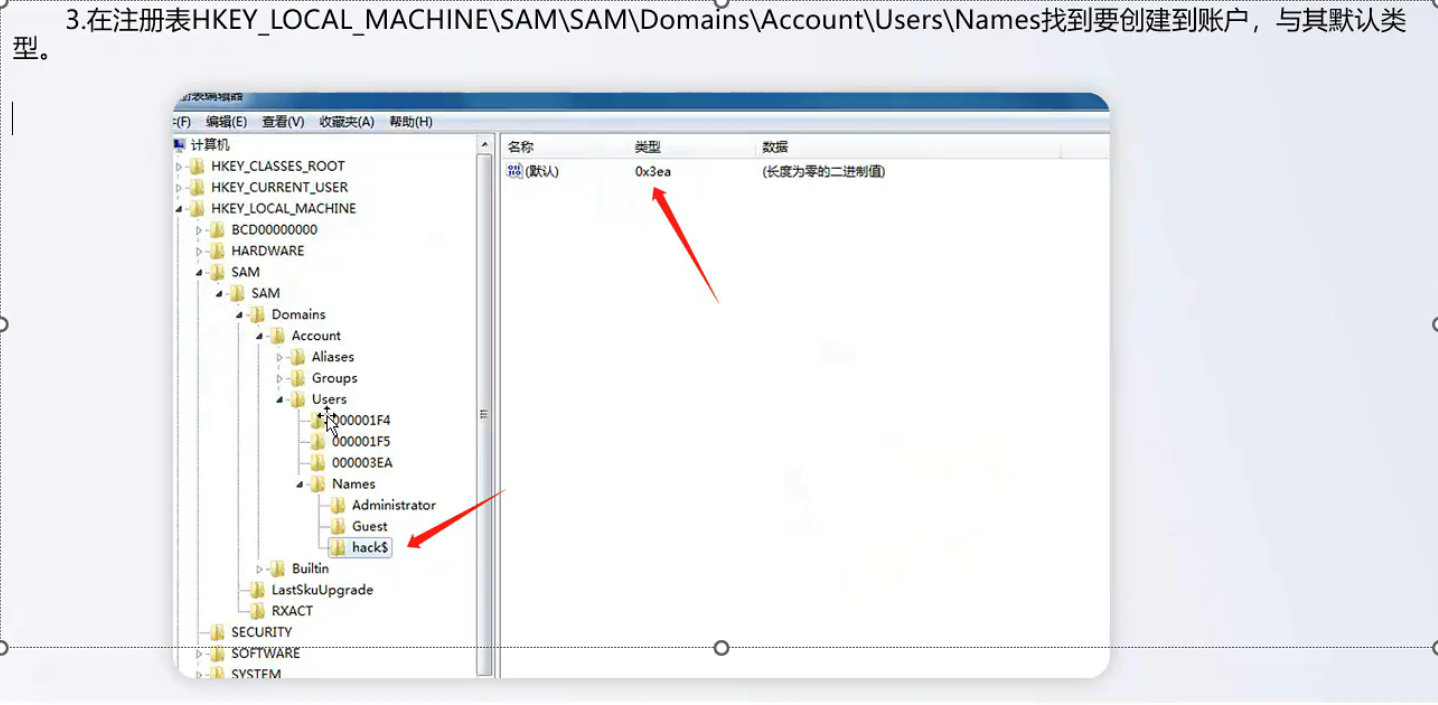Open the 收藏夹(A) menu
1438x705 pixels.
click(x=346, y=122)
